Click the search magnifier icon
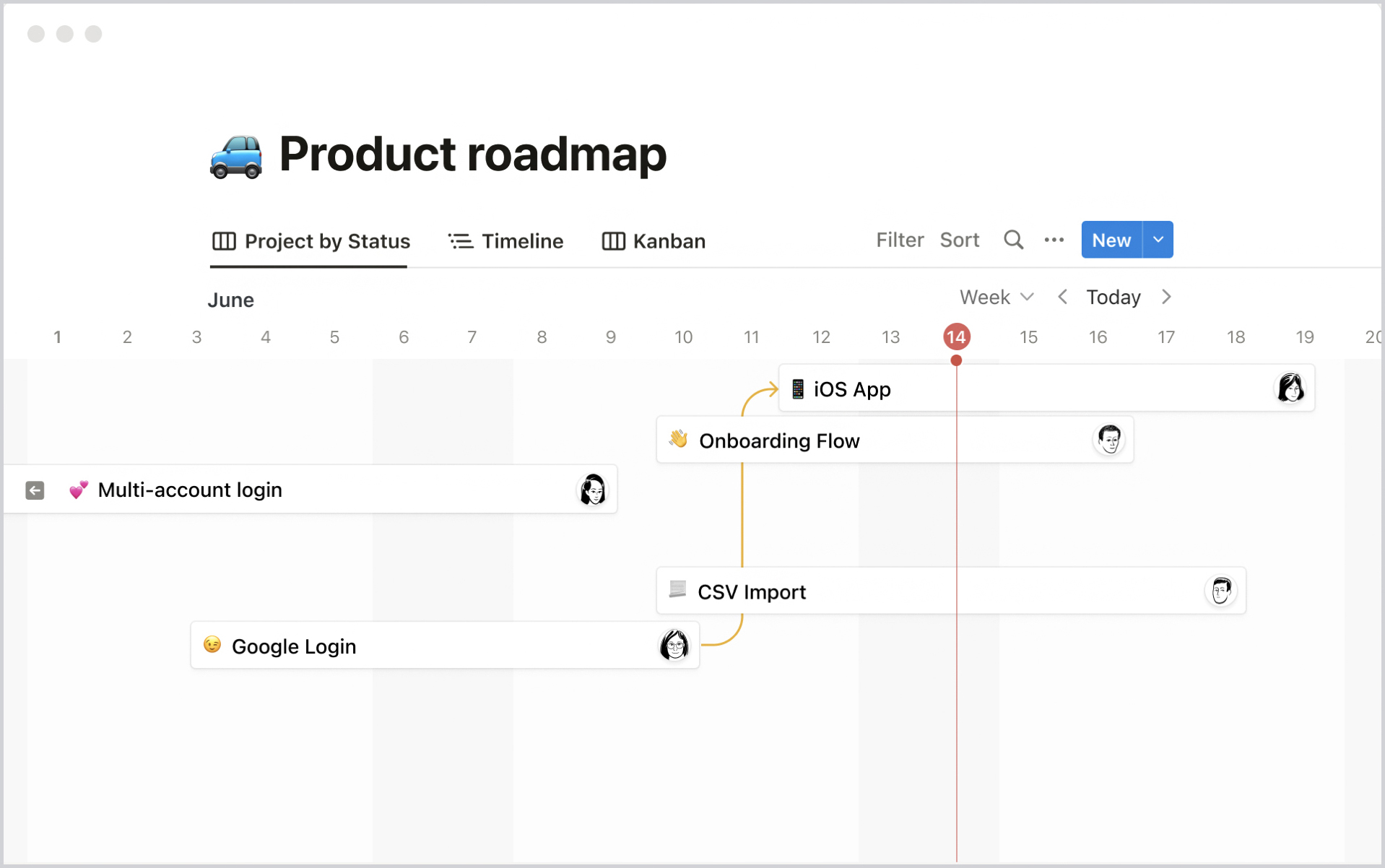Viewport: 1385px width, 868px height. click(x=1013, y=240)
